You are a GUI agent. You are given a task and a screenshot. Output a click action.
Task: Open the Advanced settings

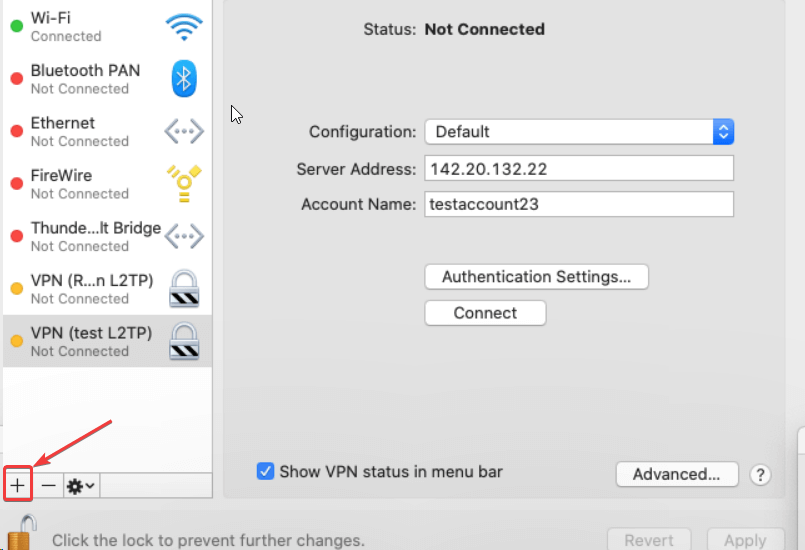point(677,475)
